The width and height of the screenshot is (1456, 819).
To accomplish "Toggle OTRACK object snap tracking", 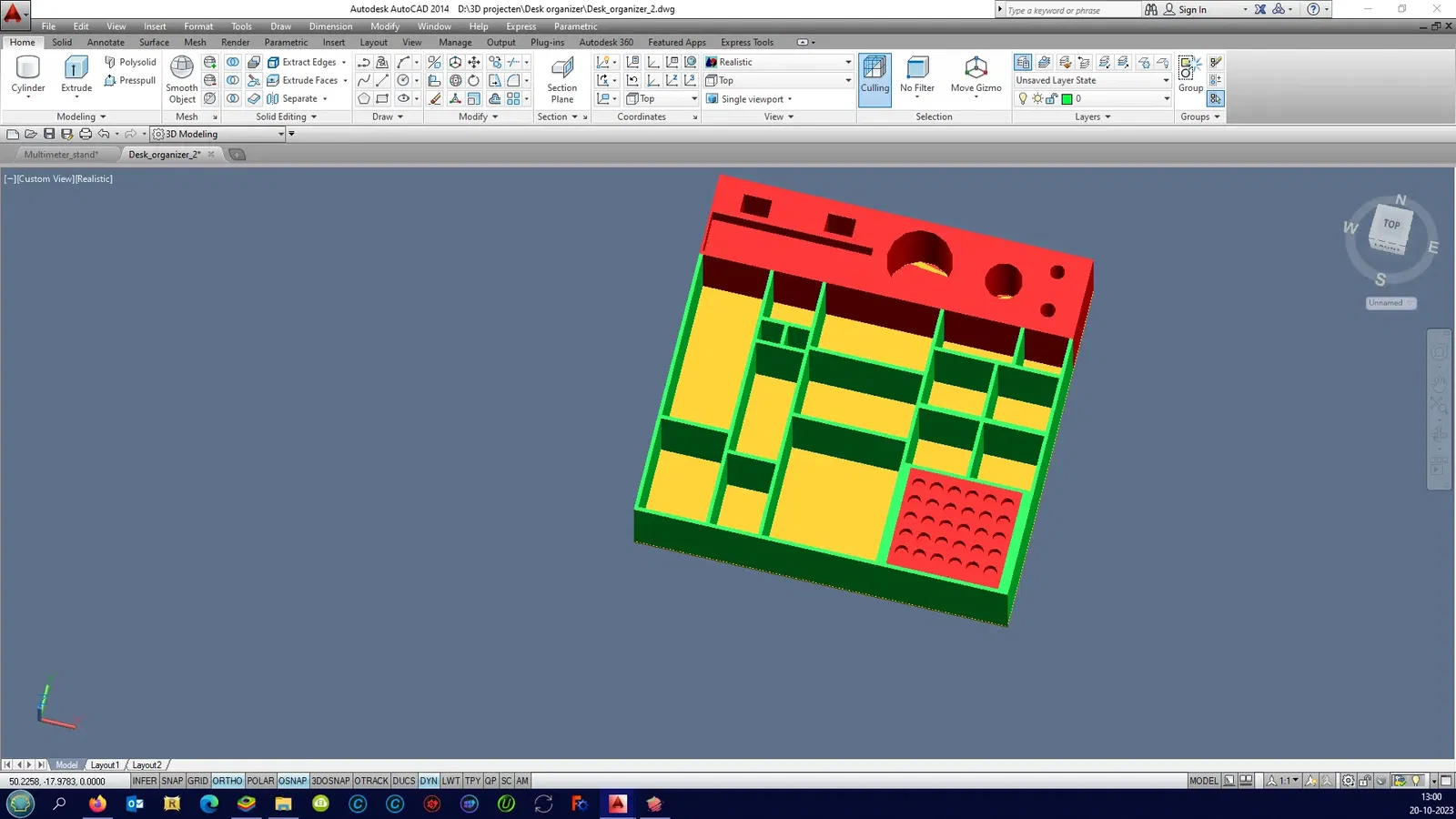I will click(371, 781).
